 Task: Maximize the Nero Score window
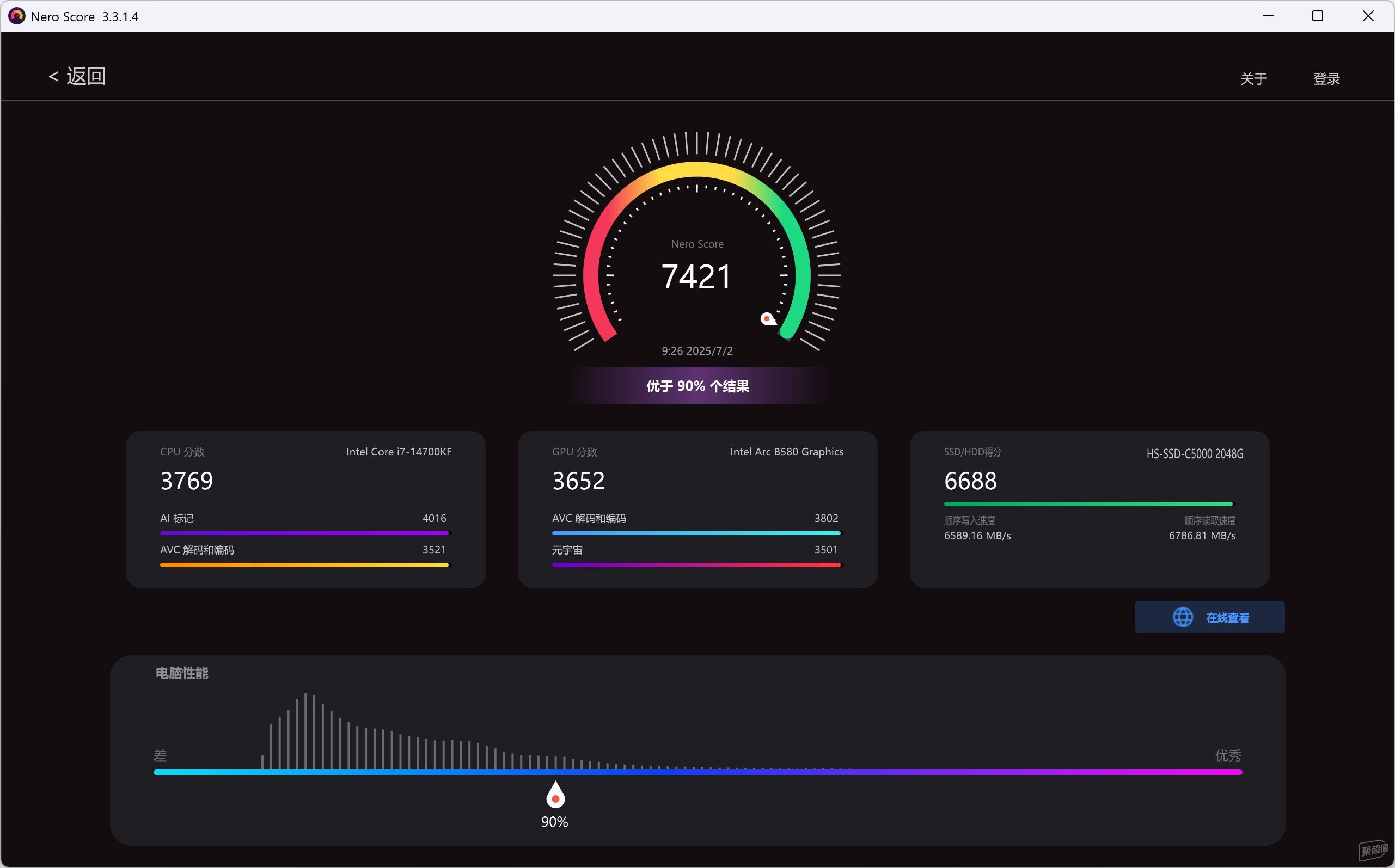click(1318, 16)
